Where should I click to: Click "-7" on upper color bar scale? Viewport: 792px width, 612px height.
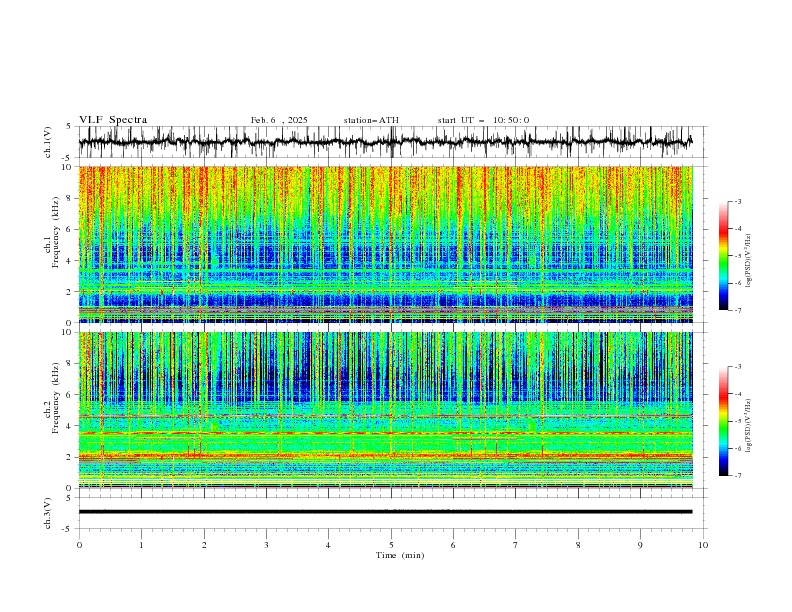click(x=738, y=310)
